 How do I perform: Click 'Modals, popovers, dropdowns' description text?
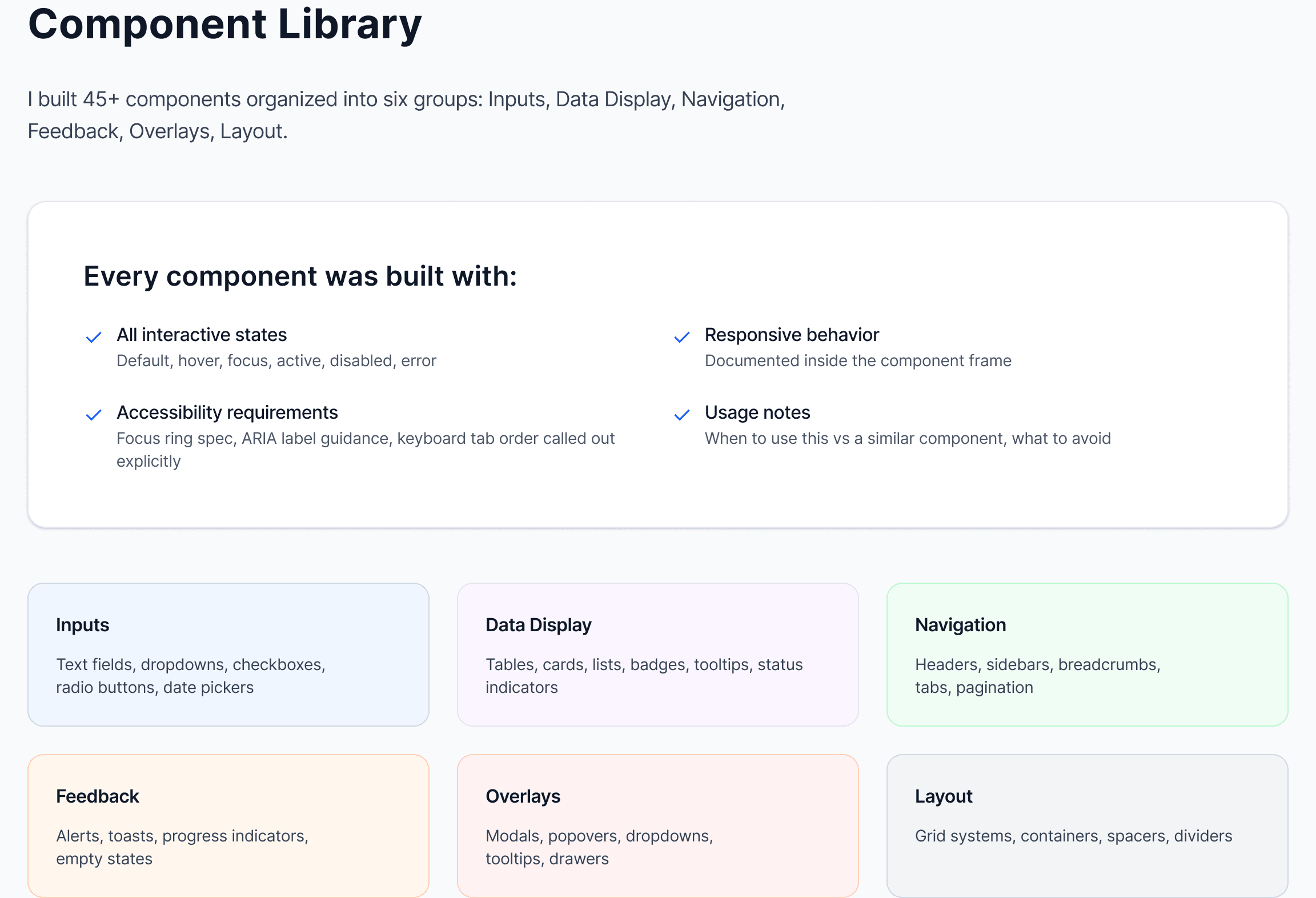coord(599,847)
